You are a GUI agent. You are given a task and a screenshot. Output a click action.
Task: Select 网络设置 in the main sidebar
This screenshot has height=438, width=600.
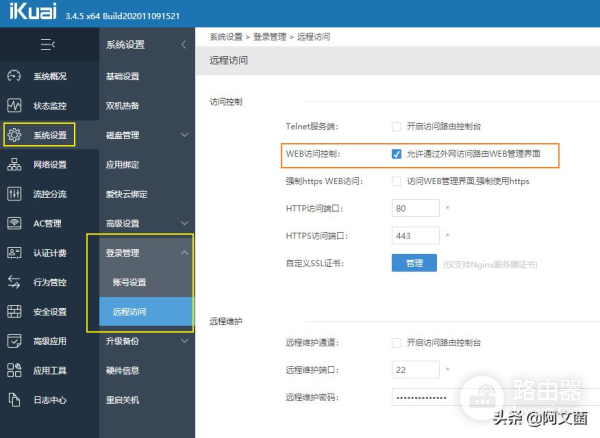[50, 164]
